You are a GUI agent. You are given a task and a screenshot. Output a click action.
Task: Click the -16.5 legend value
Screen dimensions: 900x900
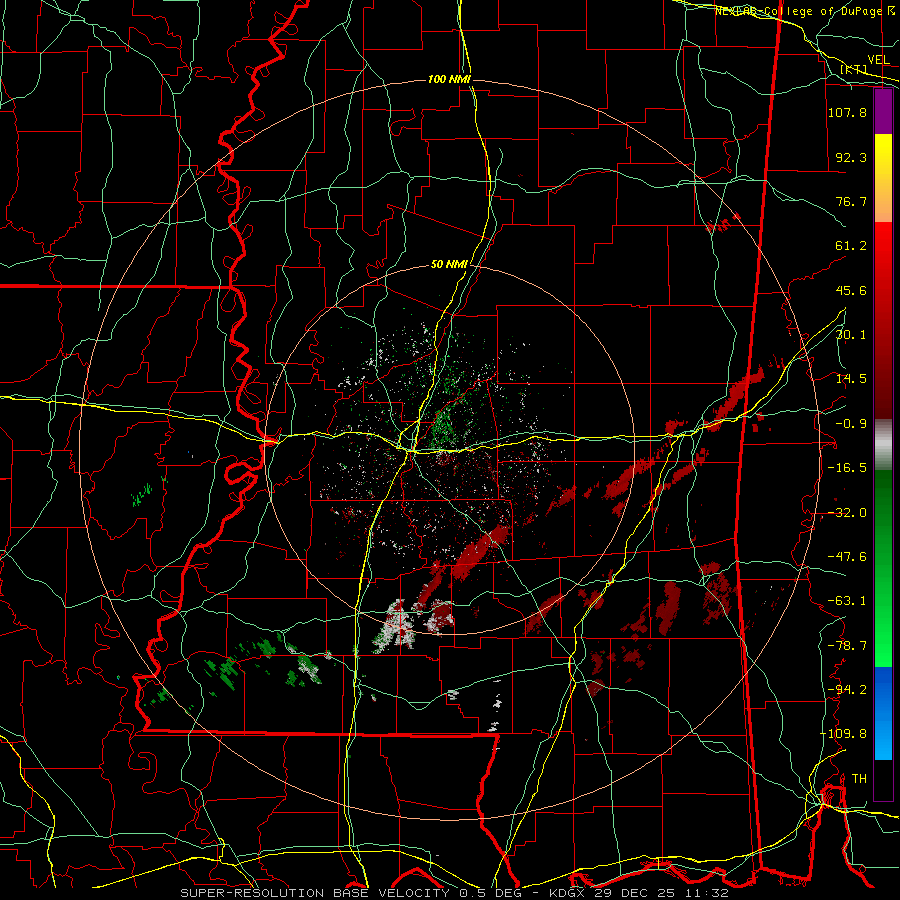point(847,468)
